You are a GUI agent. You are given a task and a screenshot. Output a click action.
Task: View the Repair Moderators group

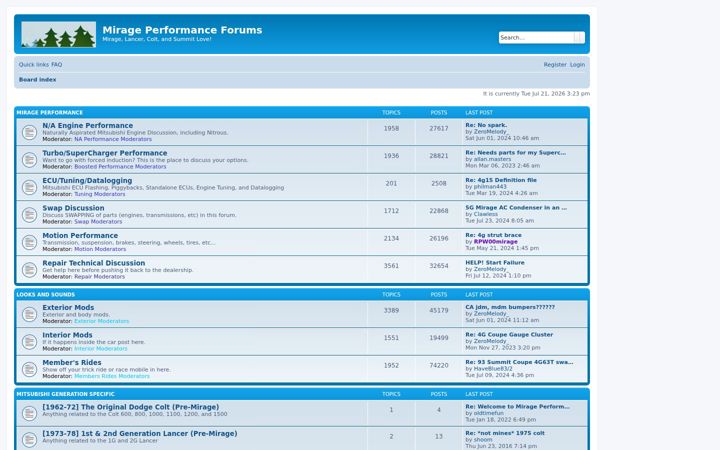click(100, 277)
